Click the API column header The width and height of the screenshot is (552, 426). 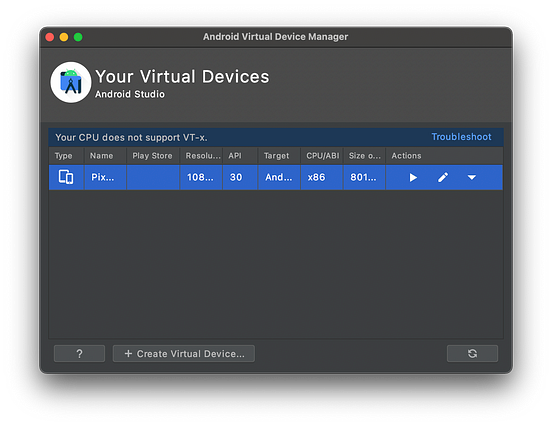point(240,156)
